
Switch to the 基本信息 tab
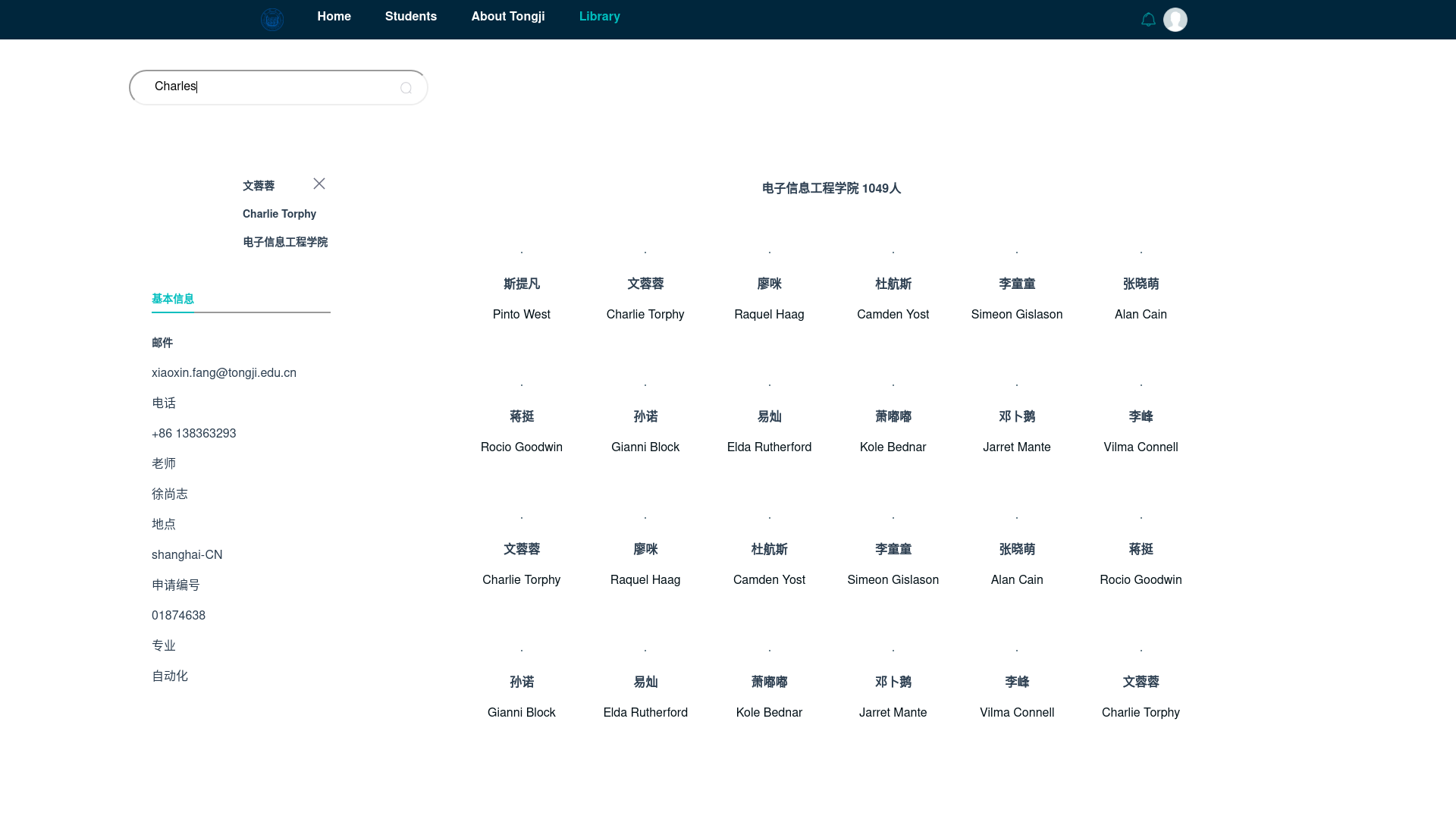pos(173,299)
